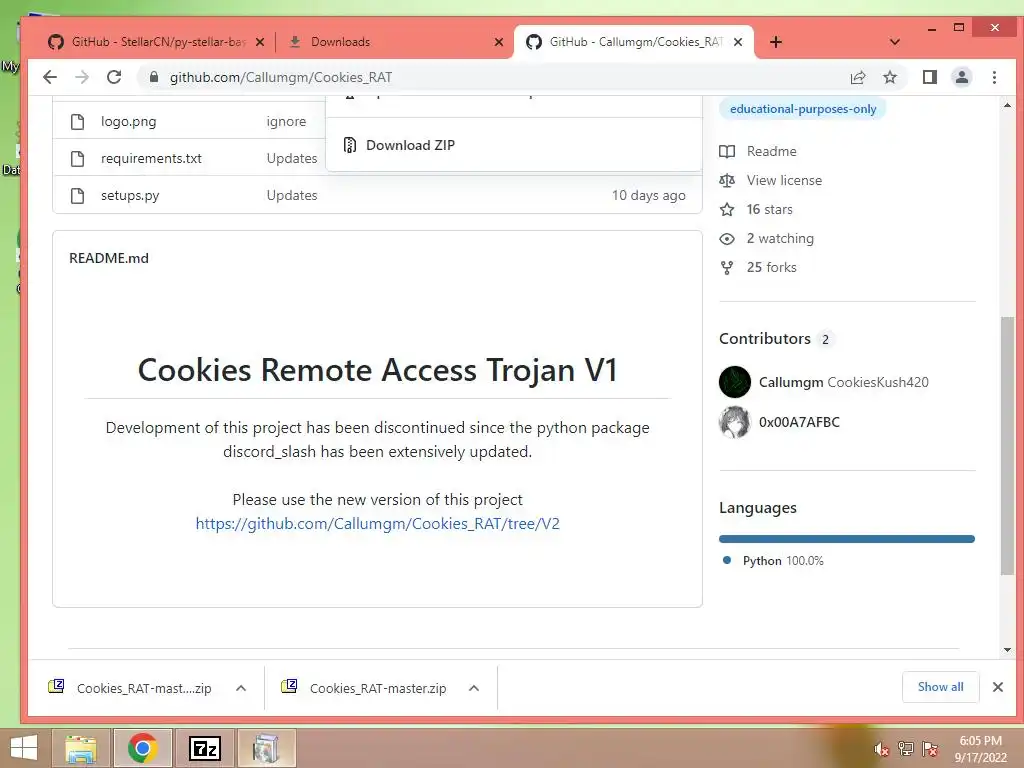Viewport: 1024px width, 768px height.
Task: Click README.md heading
Action: click(x=109, y=258)
